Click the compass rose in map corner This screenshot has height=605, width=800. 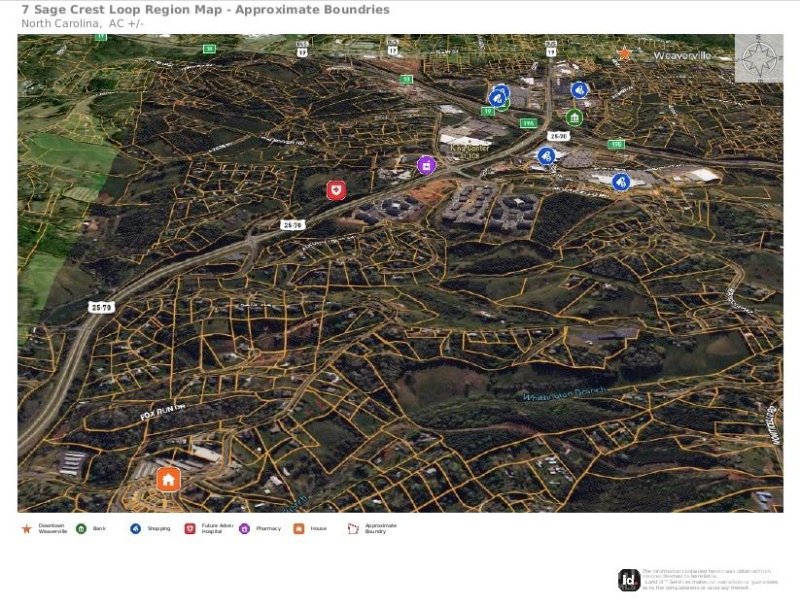759,58
